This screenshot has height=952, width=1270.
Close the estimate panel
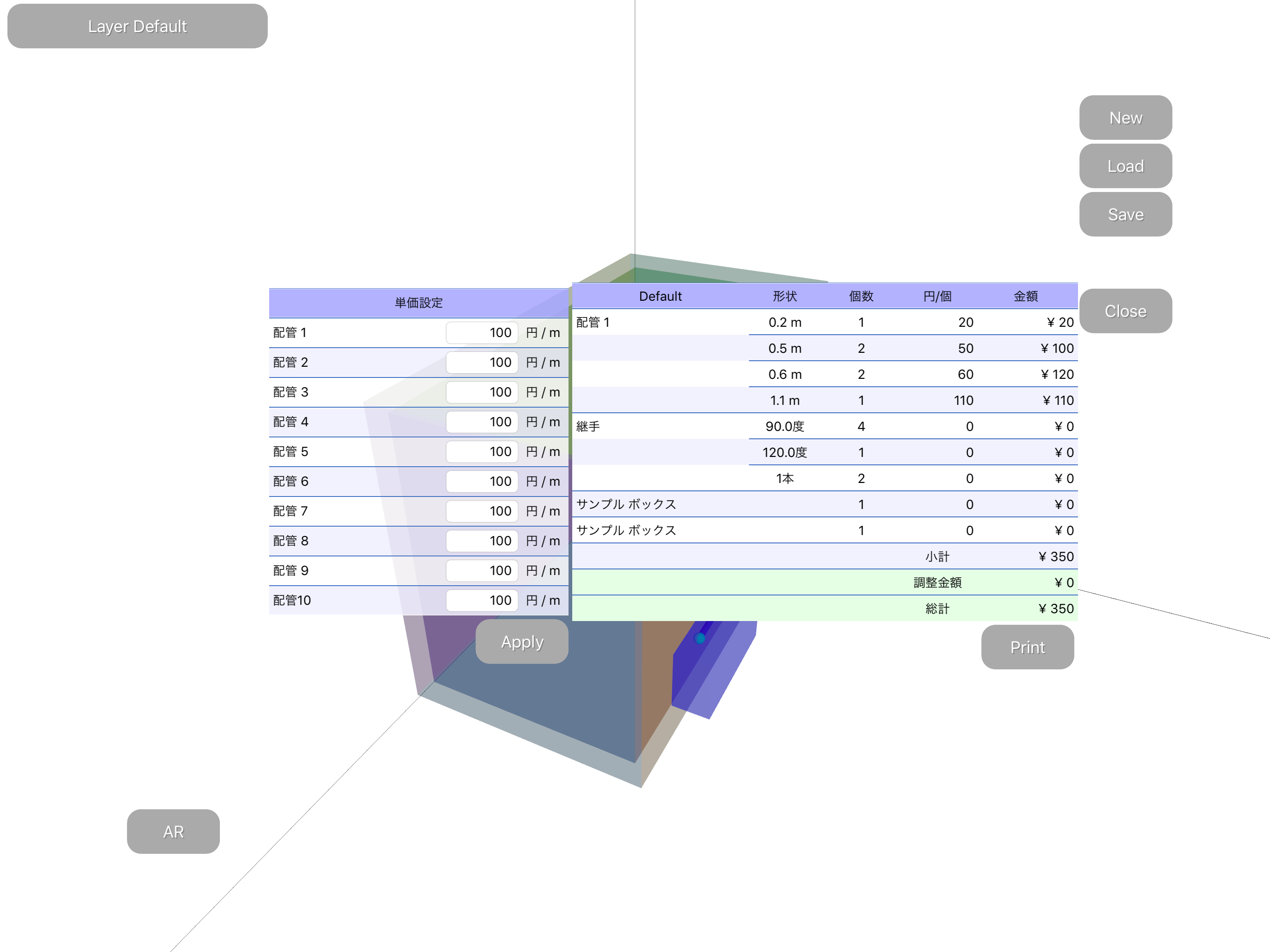(x=1125, y=311)
